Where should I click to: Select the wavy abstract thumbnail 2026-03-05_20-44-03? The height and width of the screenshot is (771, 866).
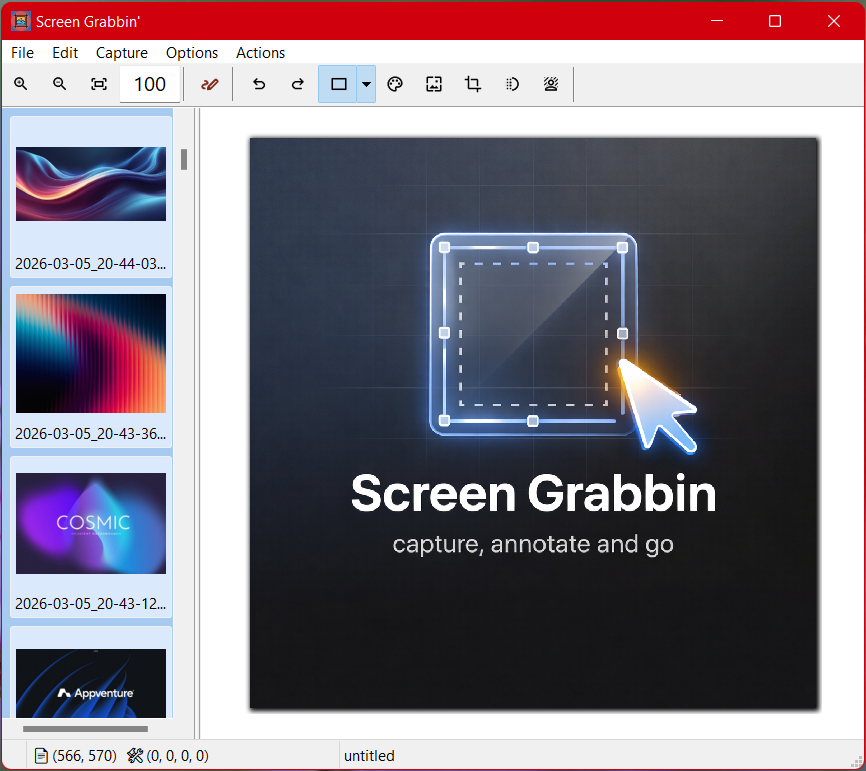(x=91, y=197)
